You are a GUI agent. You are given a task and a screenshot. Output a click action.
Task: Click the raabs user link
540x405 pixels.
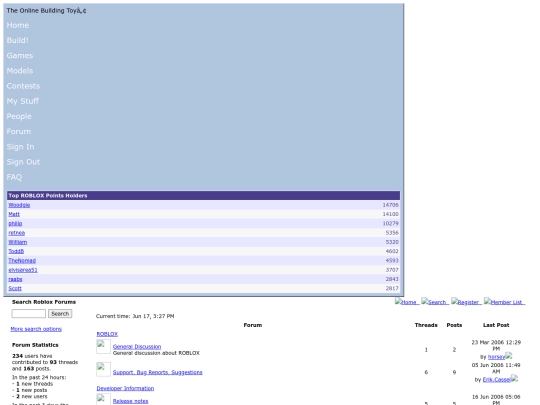pyautogui.click(x=15, y=279)
